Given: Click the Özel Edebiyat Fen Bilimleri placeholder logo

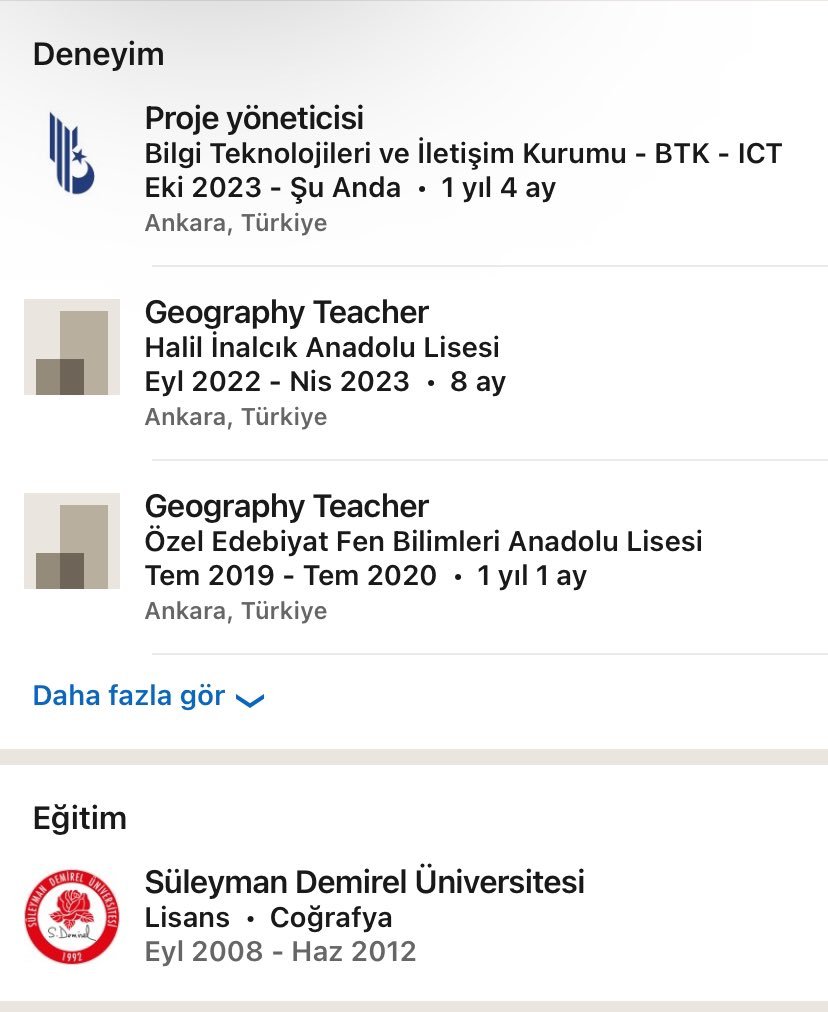Looking at the screenshot, I should coord(71,540).
